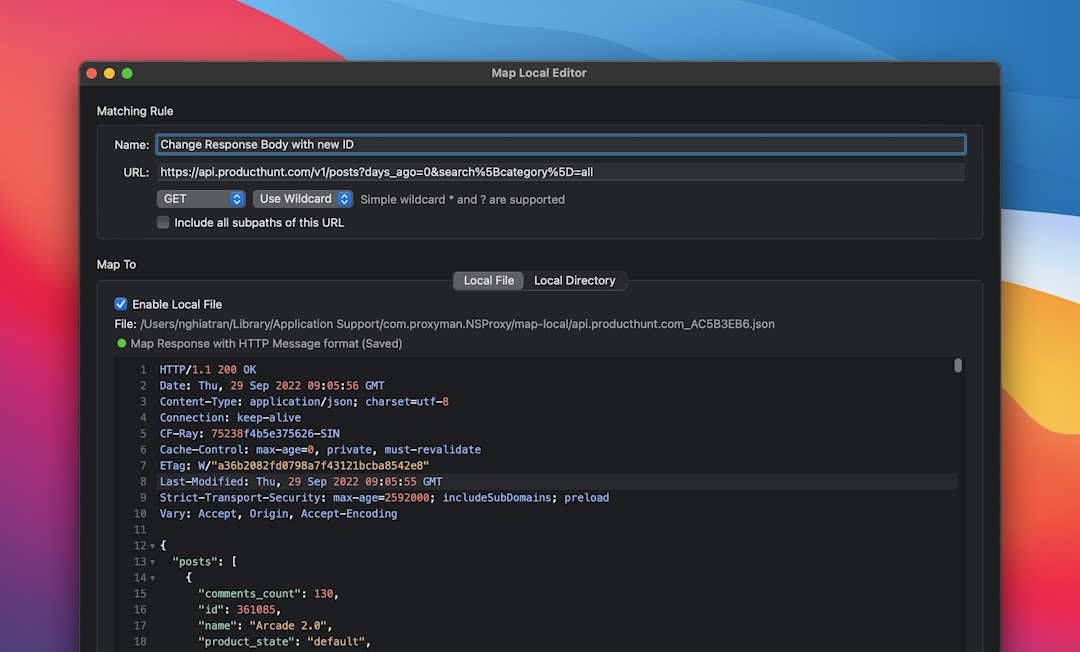
Task: Click the green Saved status indicator dot
Action: point(120,343)
